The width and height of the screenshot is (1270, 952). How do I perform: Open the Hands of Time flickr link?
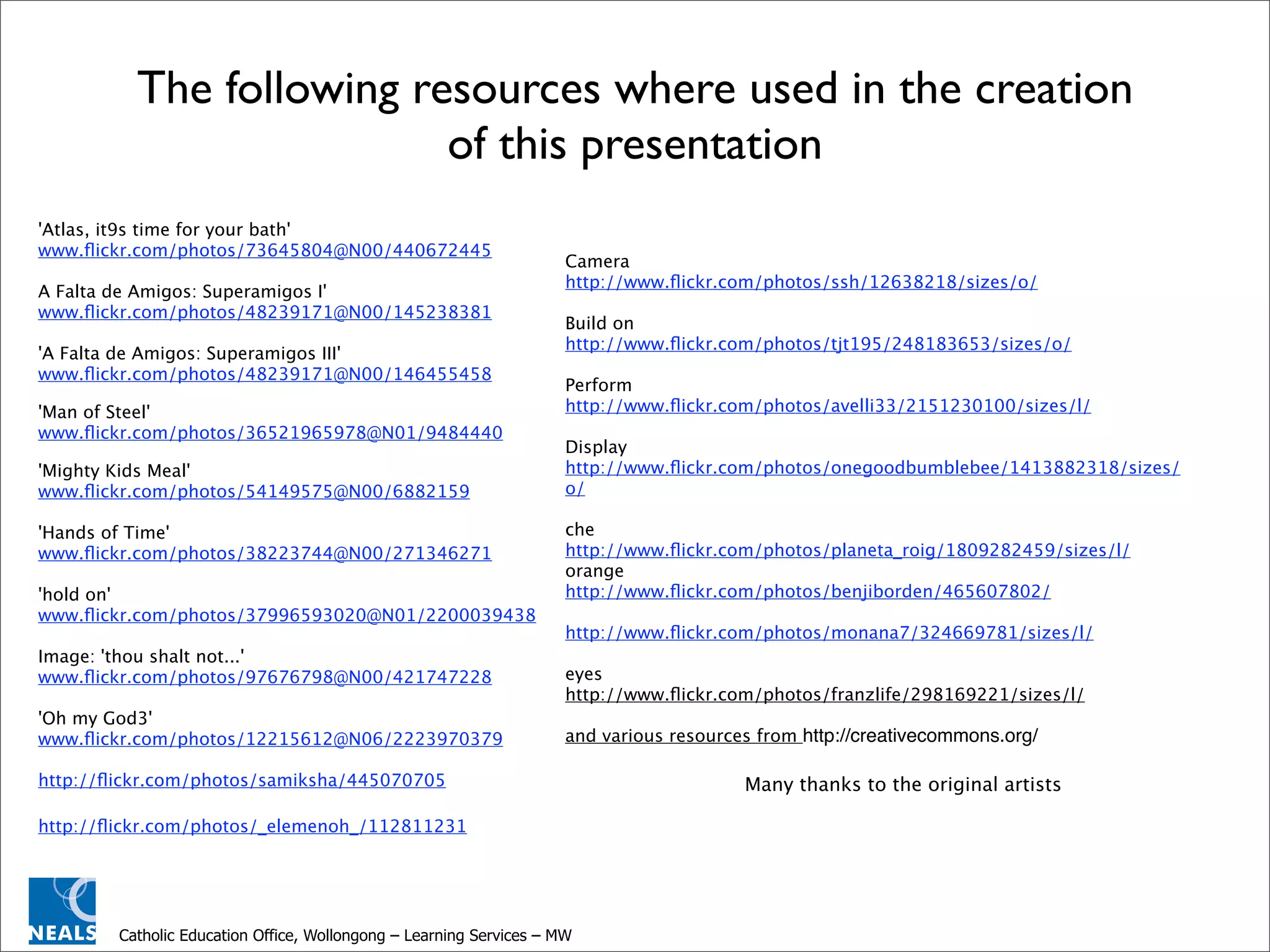click(265, 553)
